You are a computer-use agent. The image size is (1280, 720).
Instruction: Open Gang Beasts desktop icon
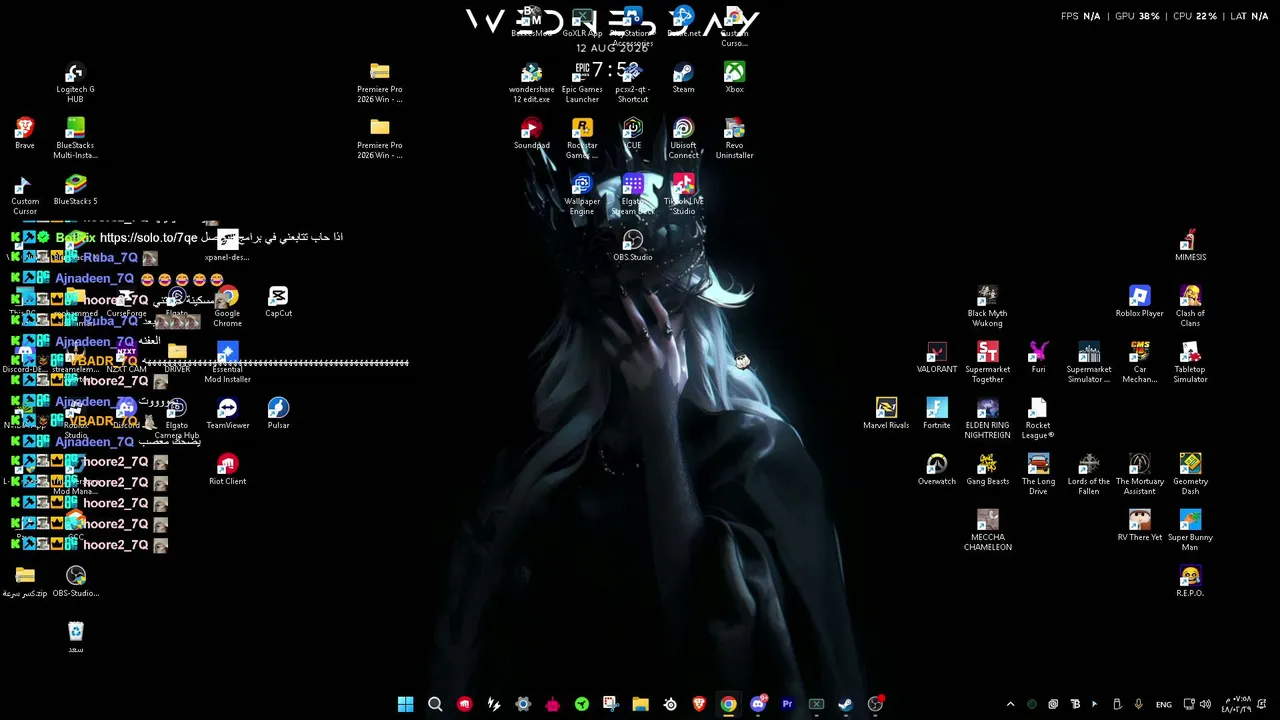pyautogui.click(x=987, y=470)
